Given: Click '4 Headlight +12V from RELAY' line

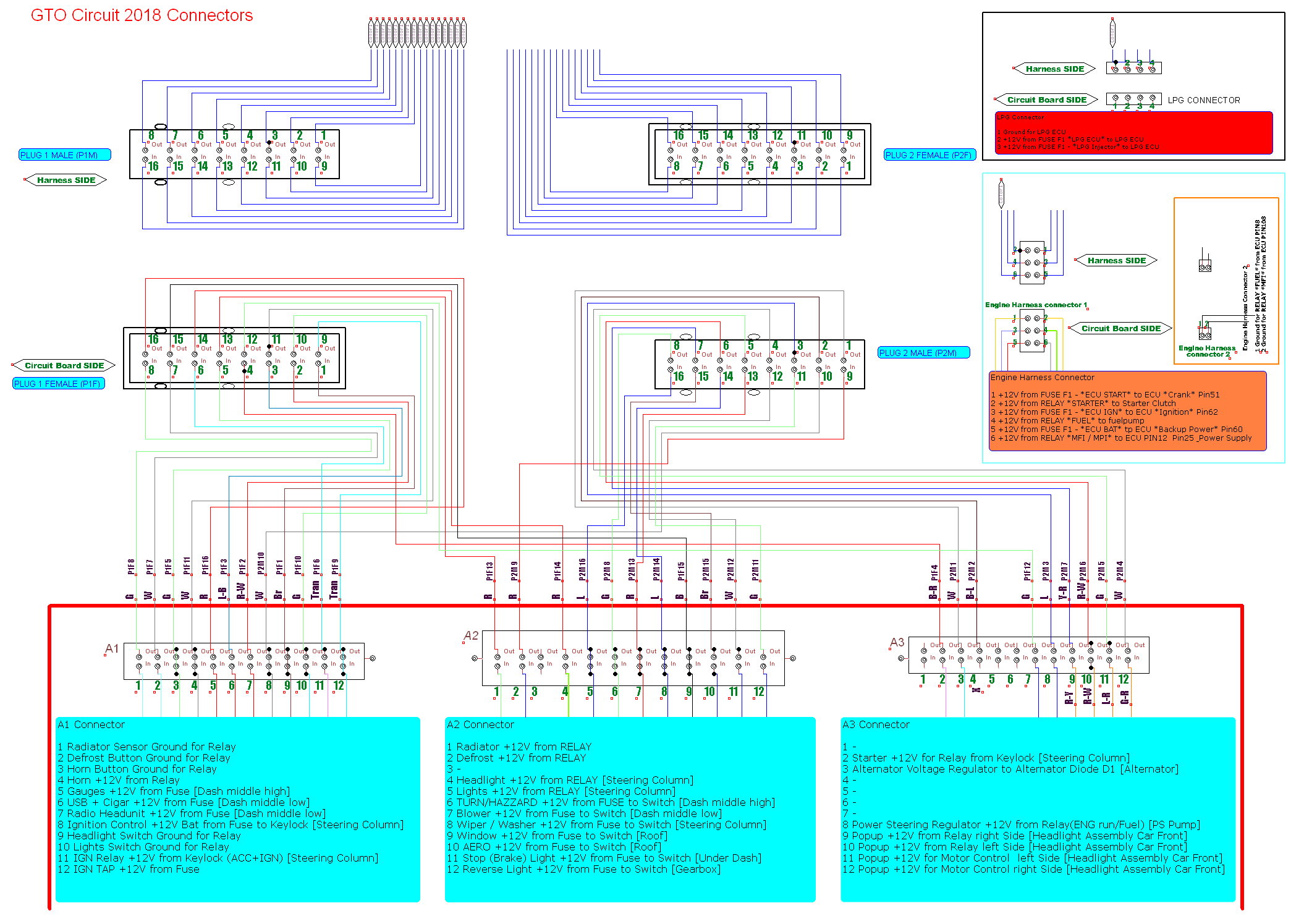Looking at the screenshot, I should pos(570,781).
